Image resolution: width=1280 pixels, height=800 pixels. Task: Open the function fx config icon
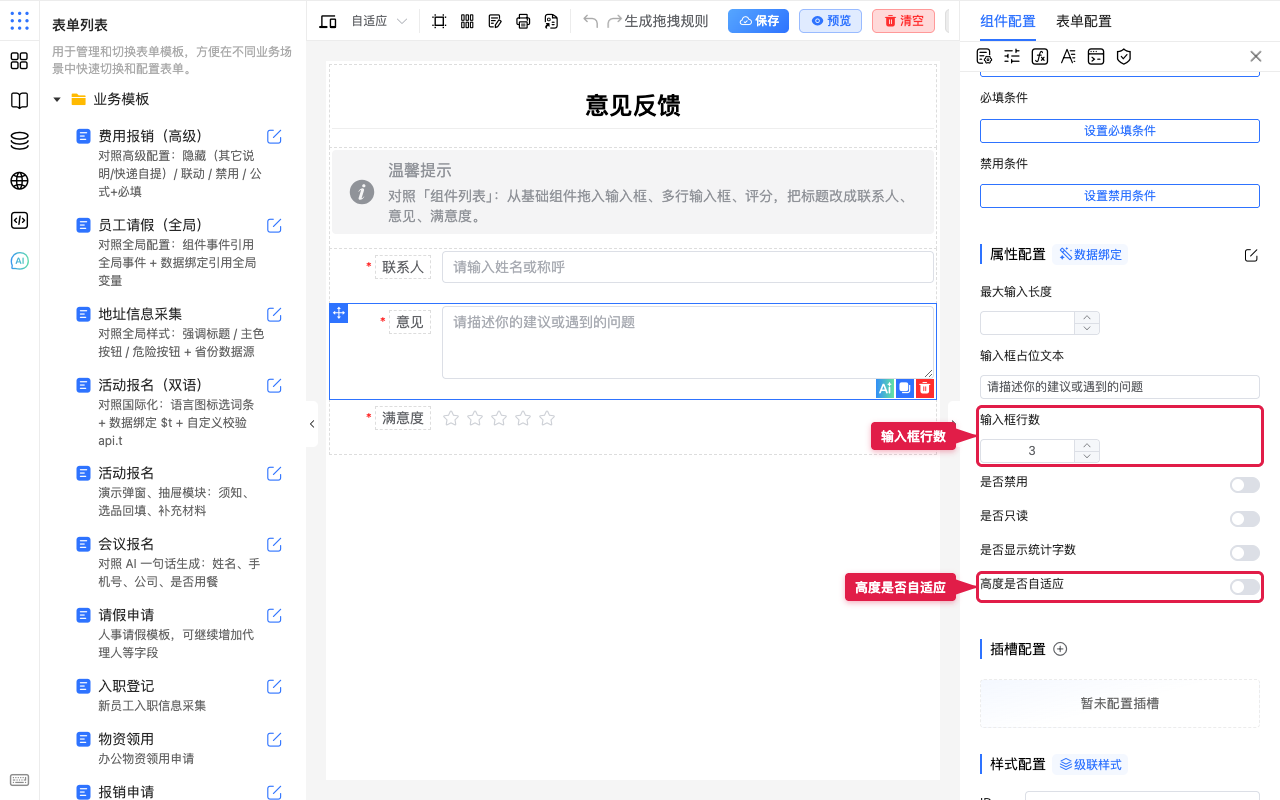tap(1040, 57)
